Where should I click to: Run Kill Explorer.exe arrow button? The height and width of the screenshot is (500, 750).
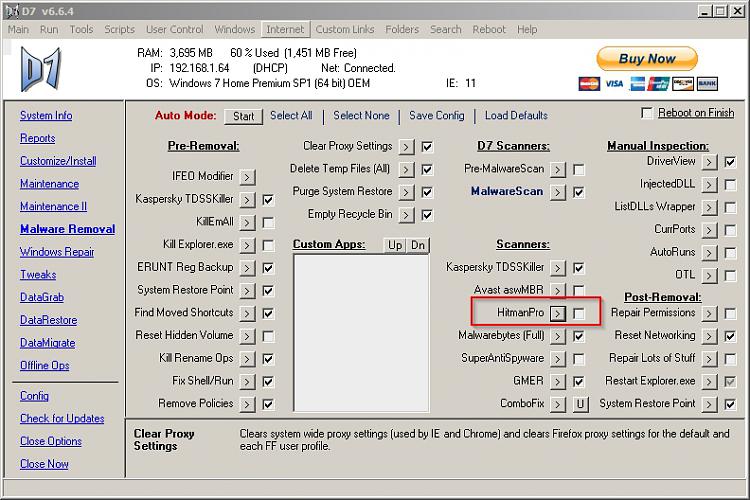(247, 245)
